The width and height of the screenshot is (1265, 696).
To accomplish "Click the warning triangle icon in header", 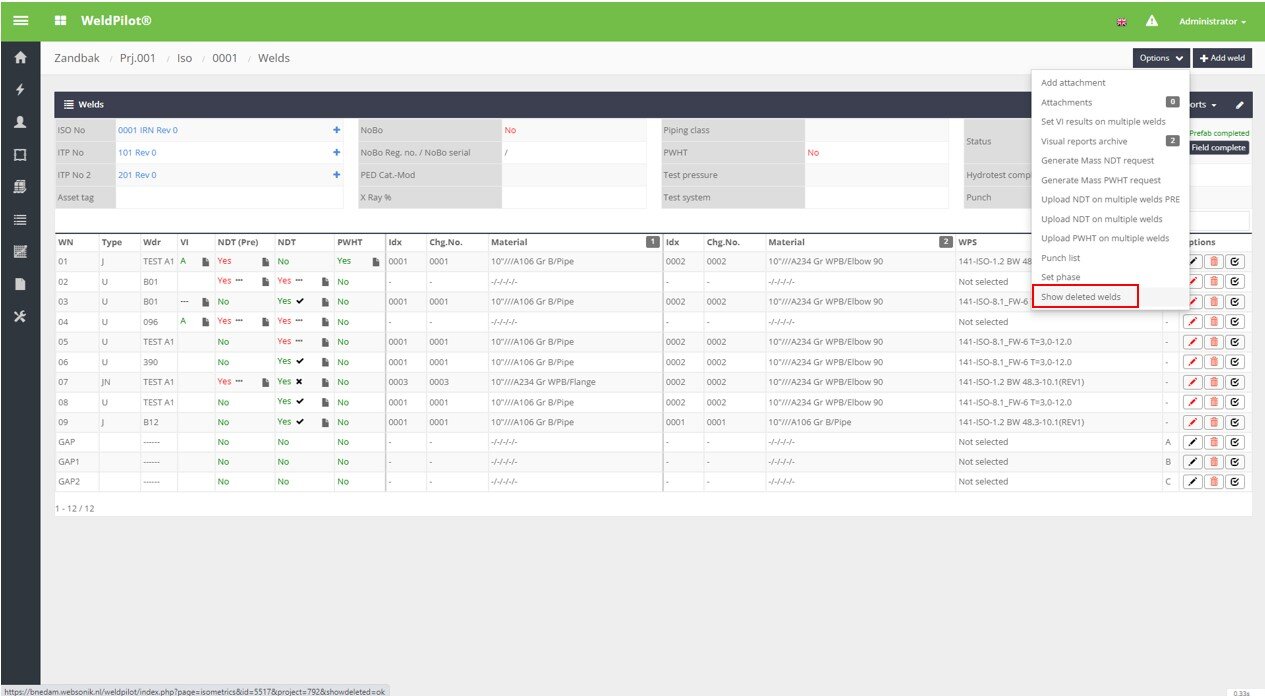I will (x=1151, y=21).
